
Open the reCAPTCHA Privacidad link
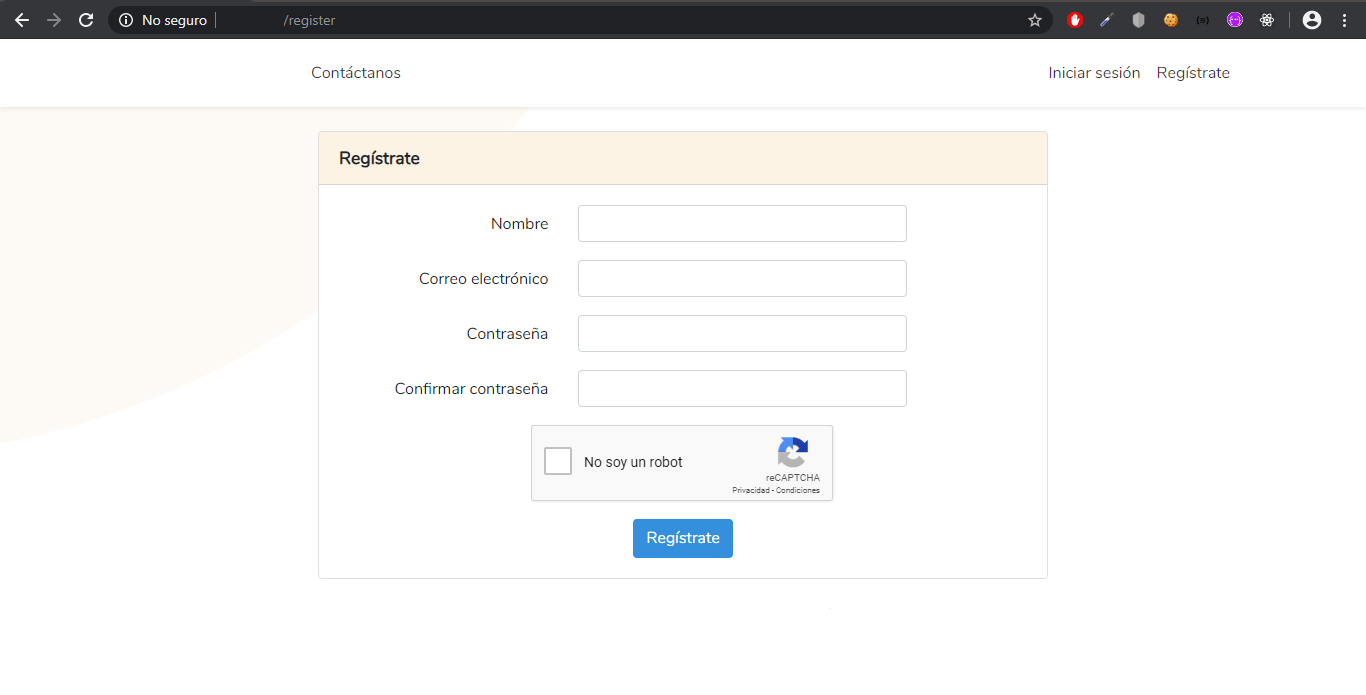point(751,490)
